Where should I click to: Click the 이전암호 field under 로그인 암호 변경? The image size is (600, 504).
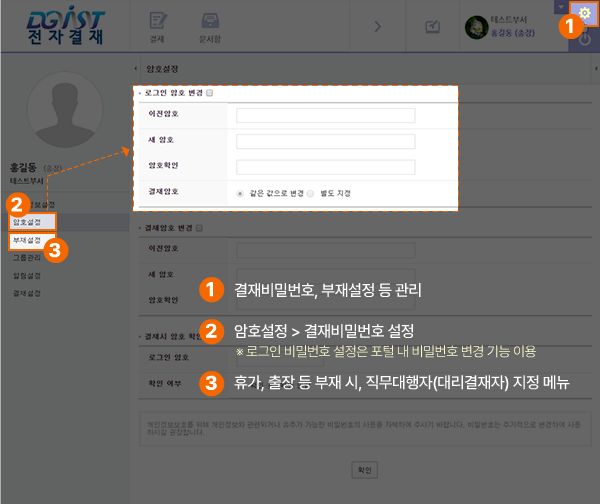pyautogui.click(x=326, y=115)
